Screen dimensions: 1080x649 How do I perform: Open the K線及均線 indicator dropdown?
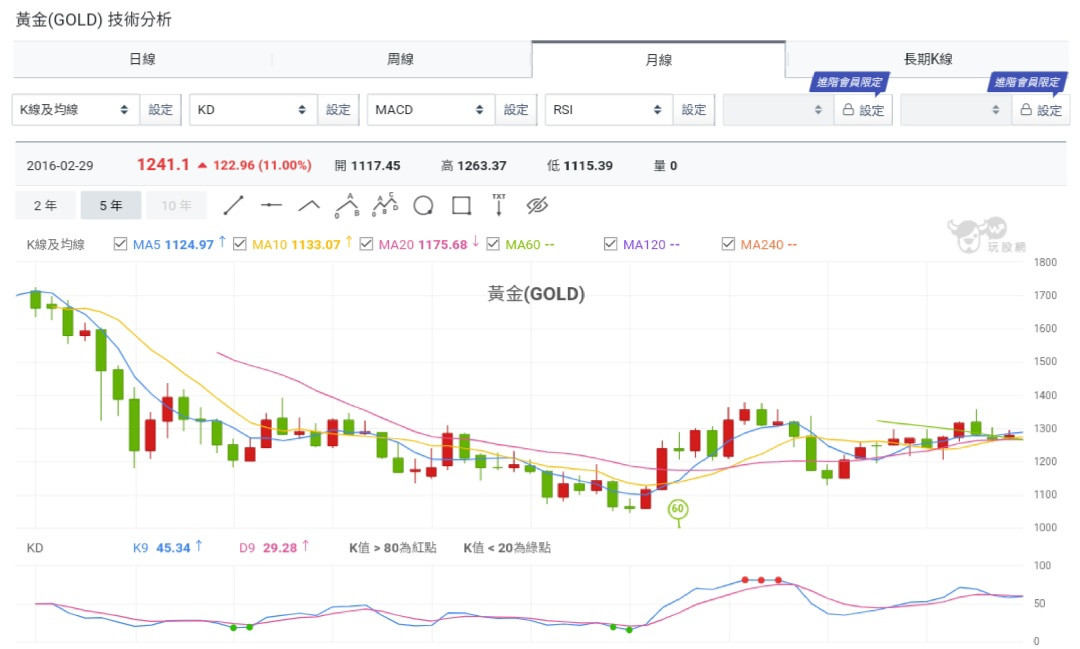[x=75, y=110]
